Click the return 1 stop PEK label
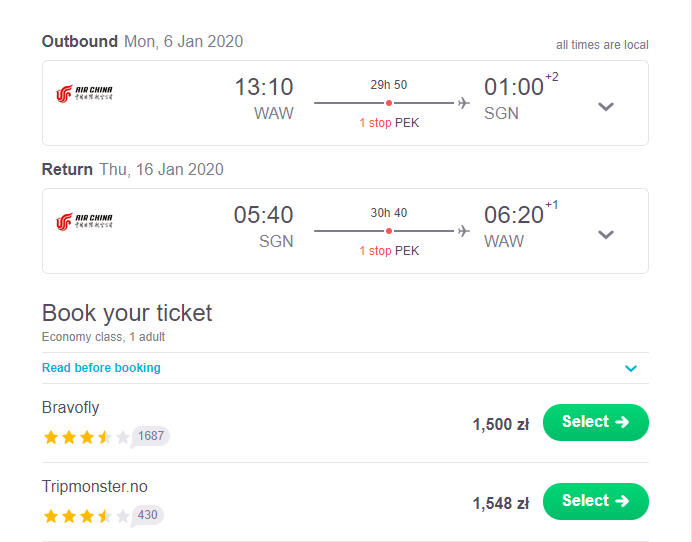Viewport: 692px width, 542px height. click(389, 251)
